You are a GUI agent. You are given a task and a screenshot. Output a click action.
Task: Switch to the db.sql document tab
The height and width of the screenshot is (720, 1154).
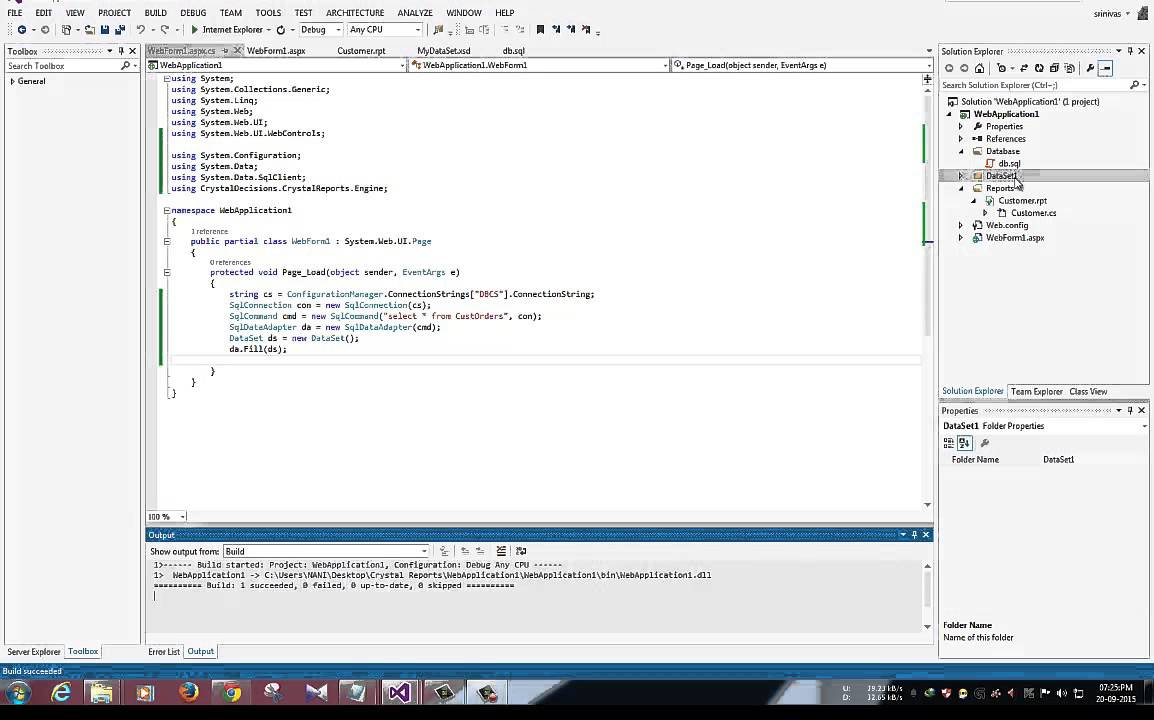click(x=514, y=51)
